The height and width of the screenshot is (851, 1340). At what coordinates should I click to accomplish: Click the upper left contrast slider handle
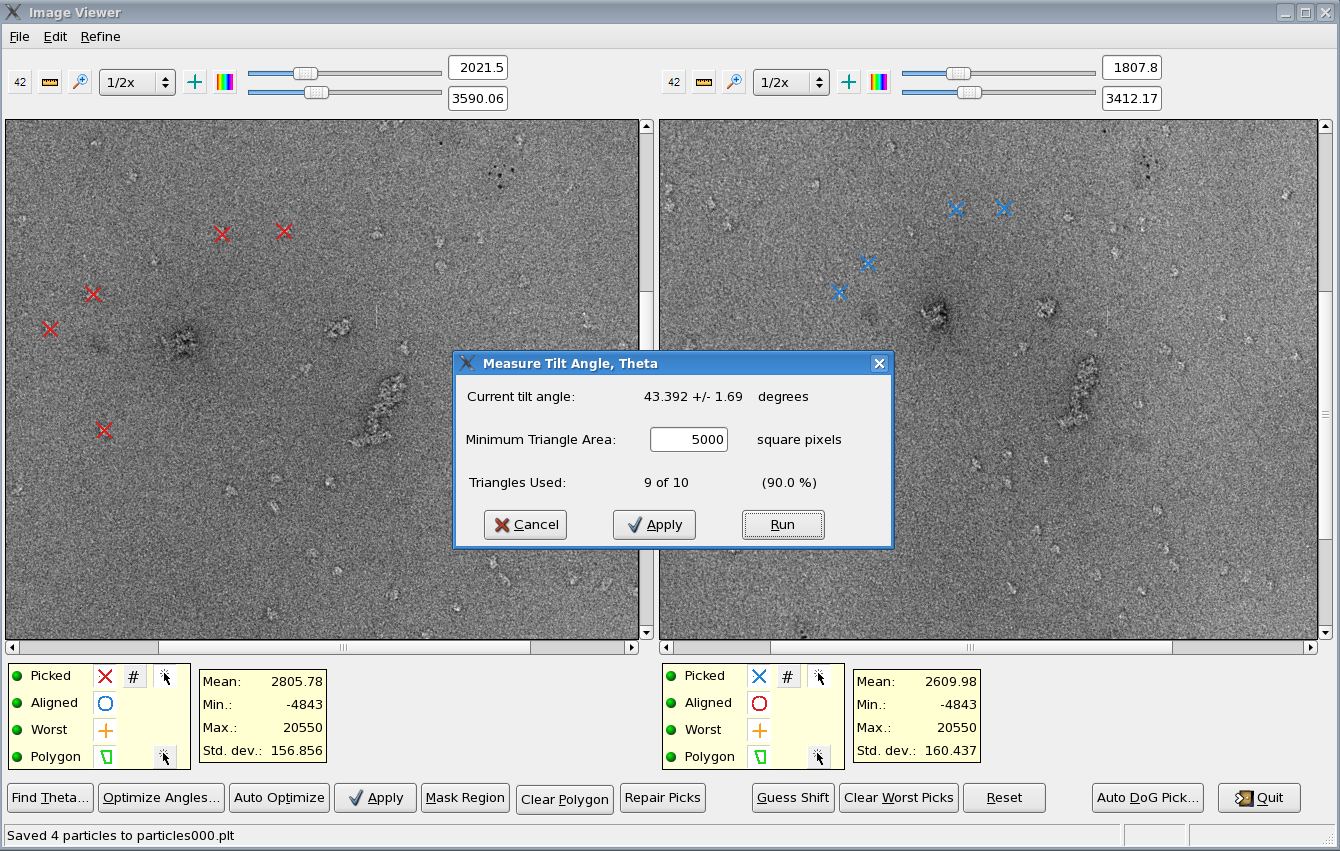(x=306, y=73)
